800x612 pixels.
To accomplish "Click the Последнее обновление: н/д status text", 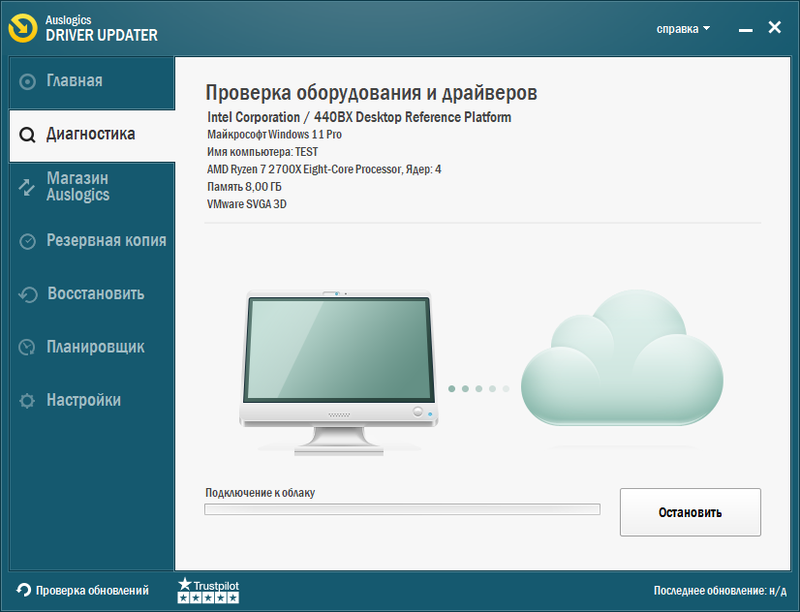I will coord(720,591).
